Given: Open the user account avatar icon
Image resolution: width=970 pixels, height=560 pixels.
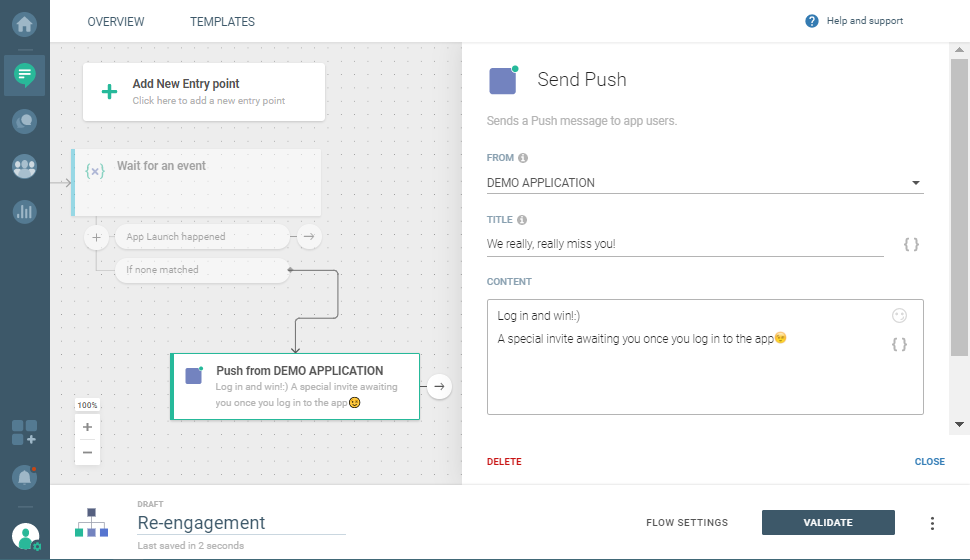Looking at the screenshot, I should click(25, 536).
